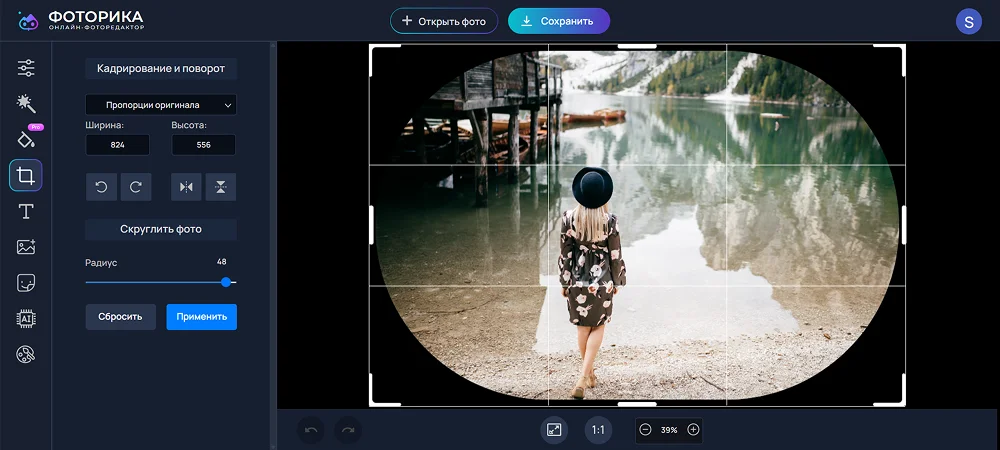1000x450 pixels.
Task: Open the AI tools panel
Action: (x=26, y=319)
